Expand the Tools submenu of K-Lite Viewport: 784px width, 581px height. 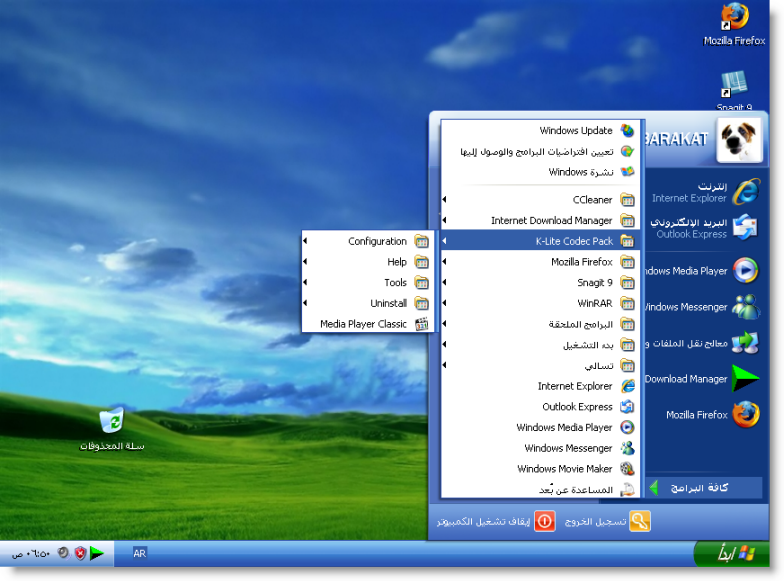tap(368, 282)
